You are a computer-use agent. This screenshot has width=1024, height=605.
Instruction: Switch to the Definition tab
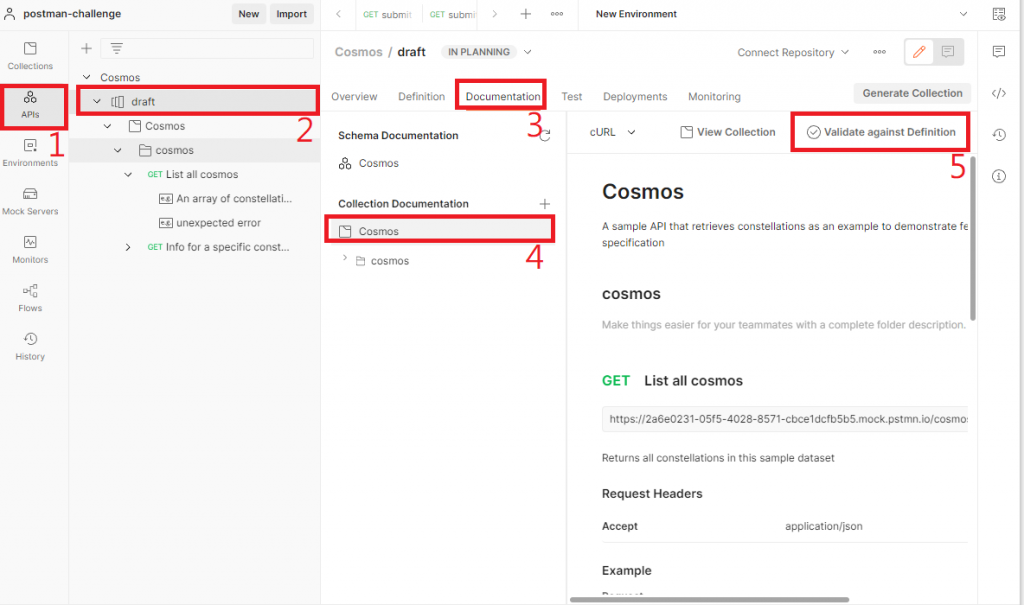tap(421, 96)
